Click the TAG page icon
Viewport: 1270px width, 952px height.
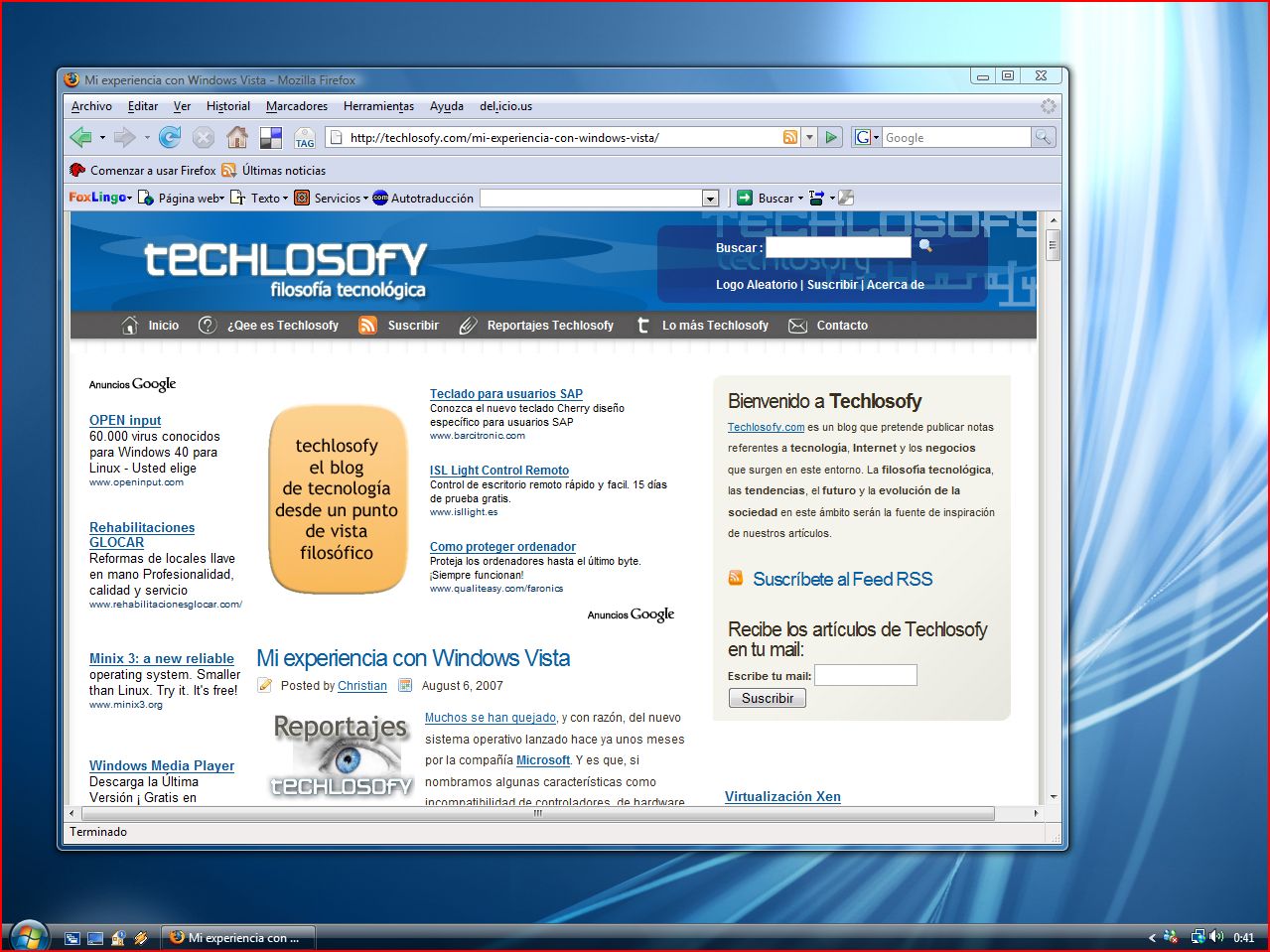coord(305,137)
